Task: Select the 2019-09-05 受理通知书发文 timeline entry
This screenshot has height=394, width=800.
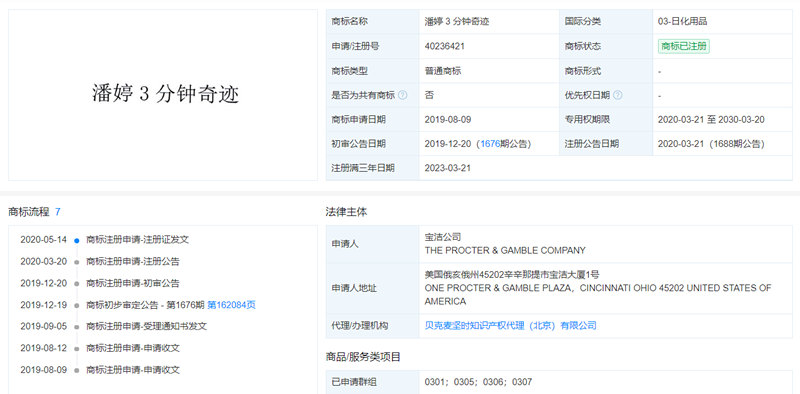Action: [x=114, y=326]
